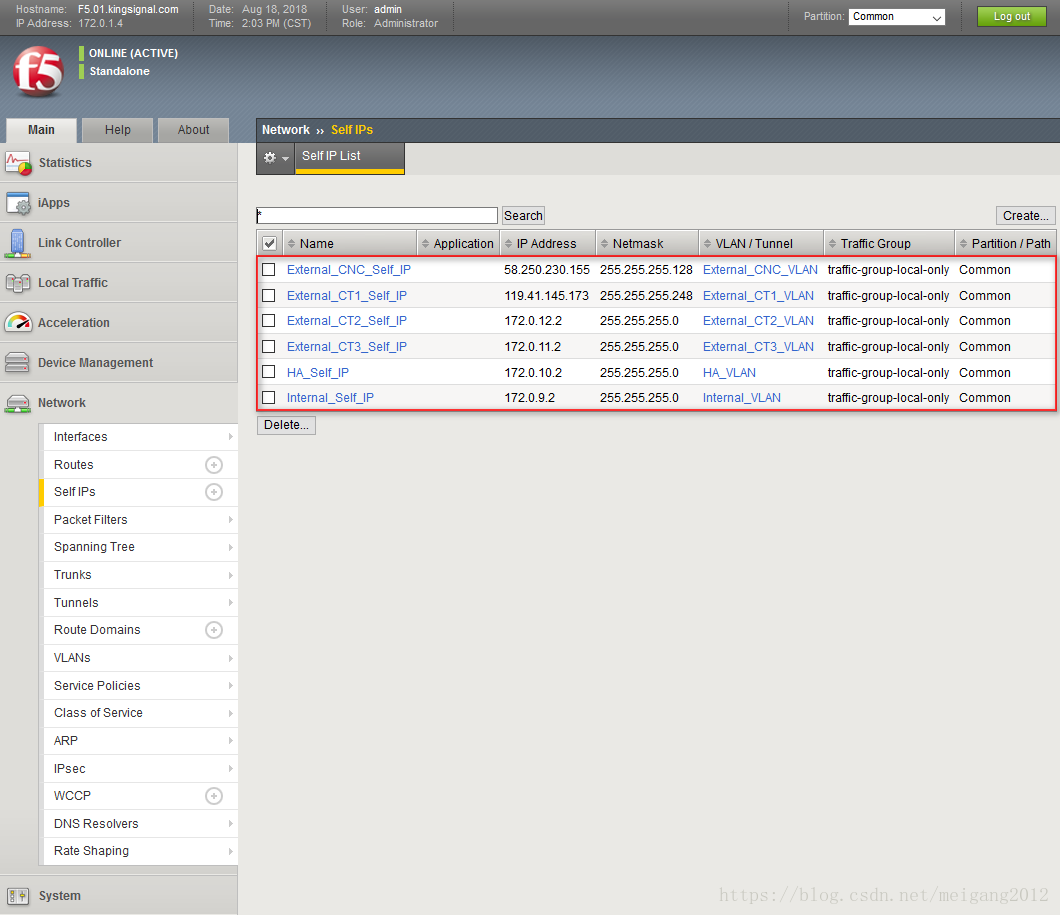Check the External_CT1_Self_IP row checkbox
The width and height of the screenshot is (1060, 915).
pos(269,296)
